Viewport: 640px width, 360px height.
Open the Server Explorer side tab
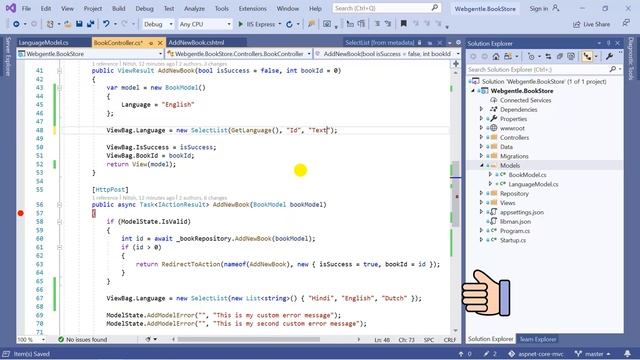click(x=8, y=56)
